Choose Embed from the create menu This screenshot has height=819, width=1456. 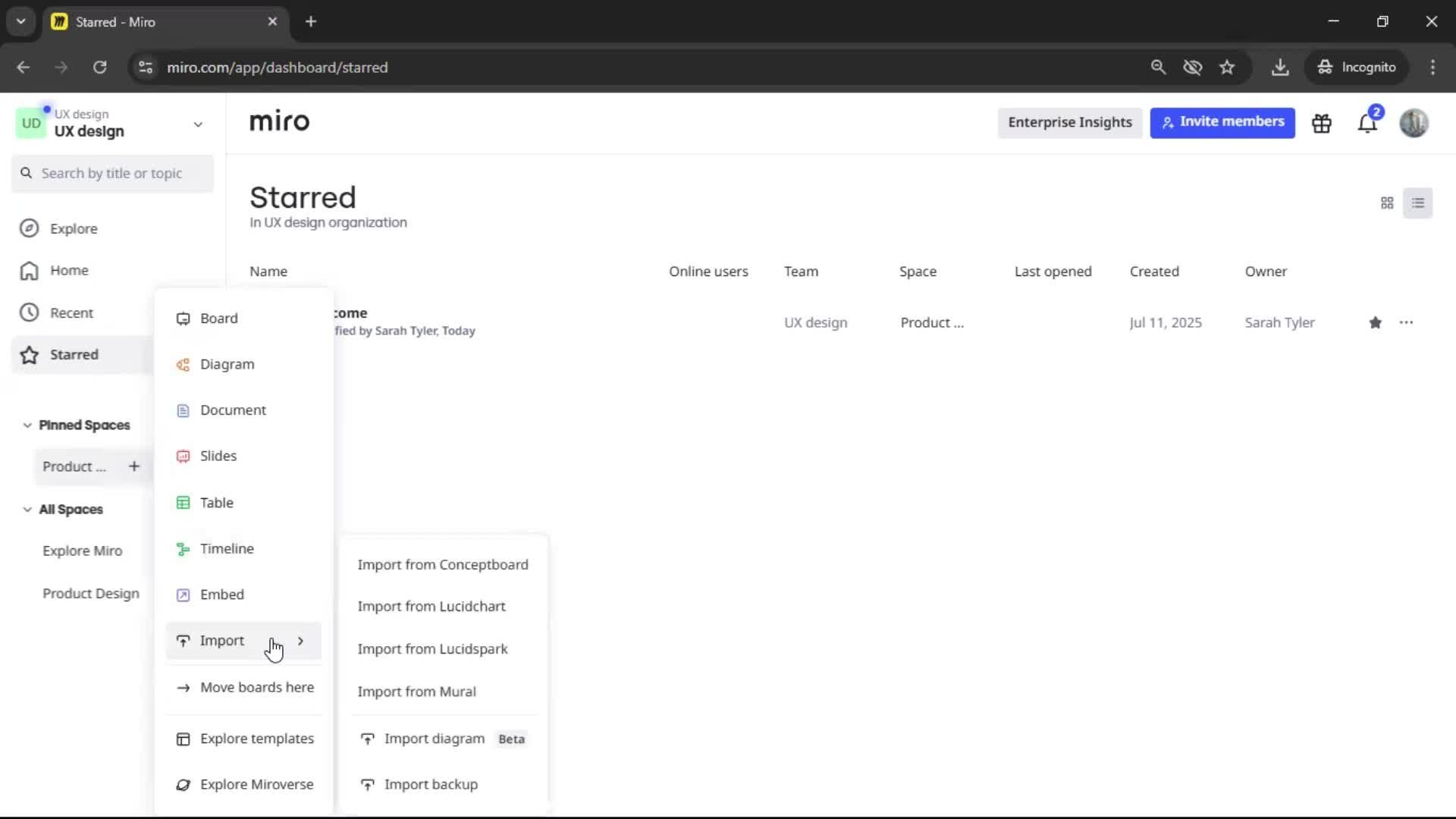[243, 595]
